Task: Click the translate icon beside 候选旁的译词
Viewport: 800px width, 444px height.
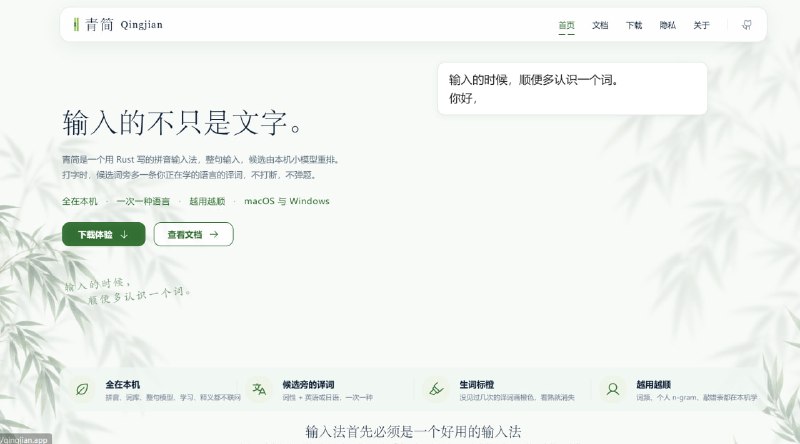Action: coord(259,389)
